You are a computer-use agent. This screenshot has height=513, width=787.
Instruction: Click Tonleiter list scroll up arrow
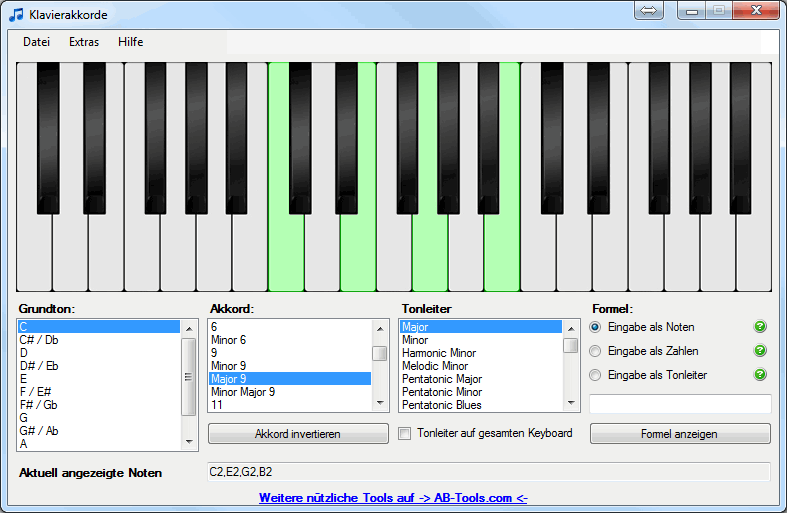571,329
